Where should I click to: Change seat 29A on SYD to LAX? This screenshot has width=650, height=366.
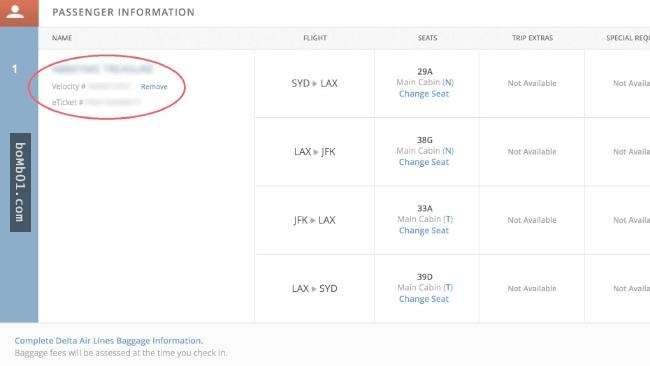pos(424,94)
